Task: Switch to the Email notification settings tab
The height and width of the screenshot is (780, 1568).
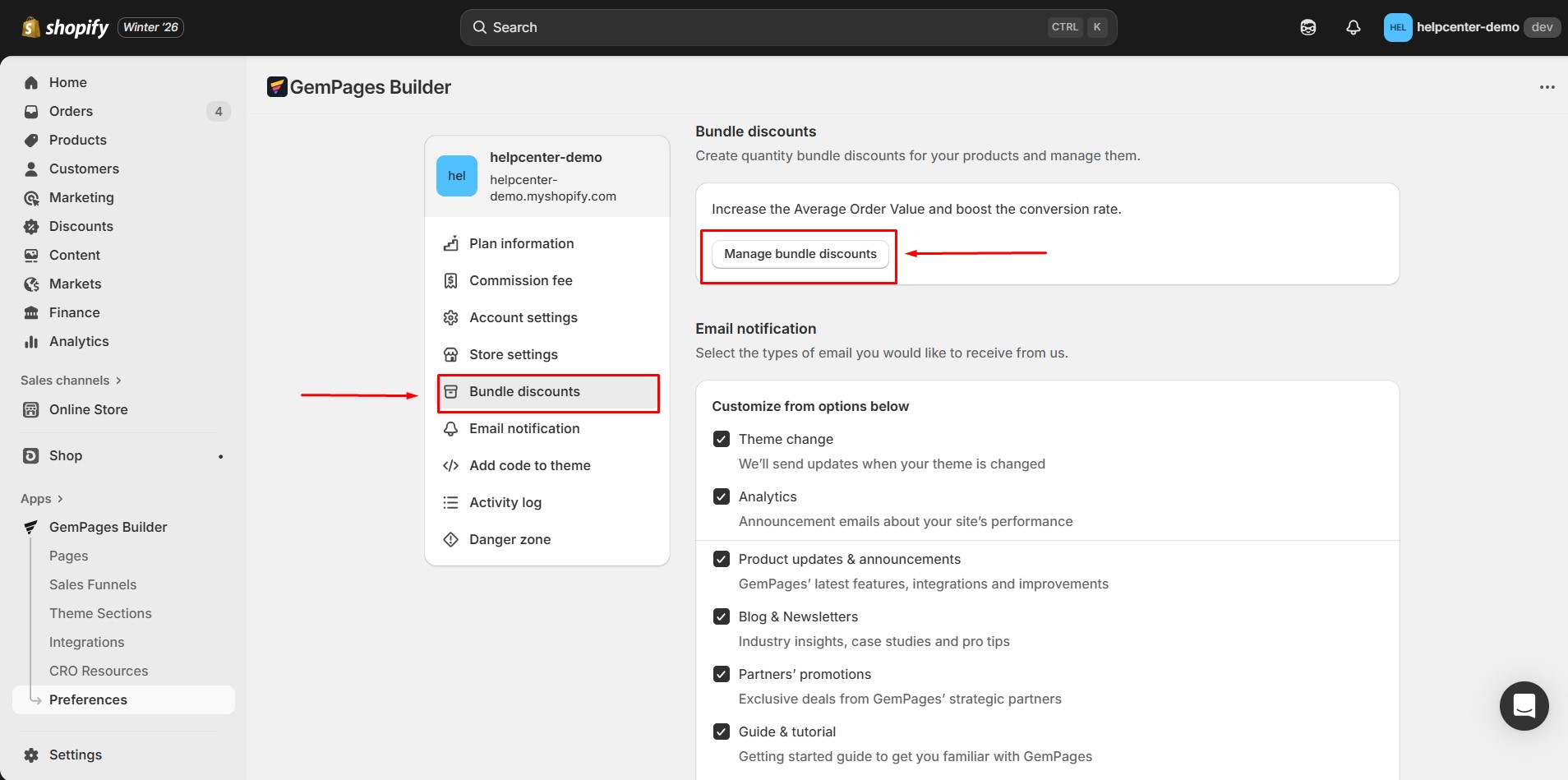Action: click(x=523, y=428)
